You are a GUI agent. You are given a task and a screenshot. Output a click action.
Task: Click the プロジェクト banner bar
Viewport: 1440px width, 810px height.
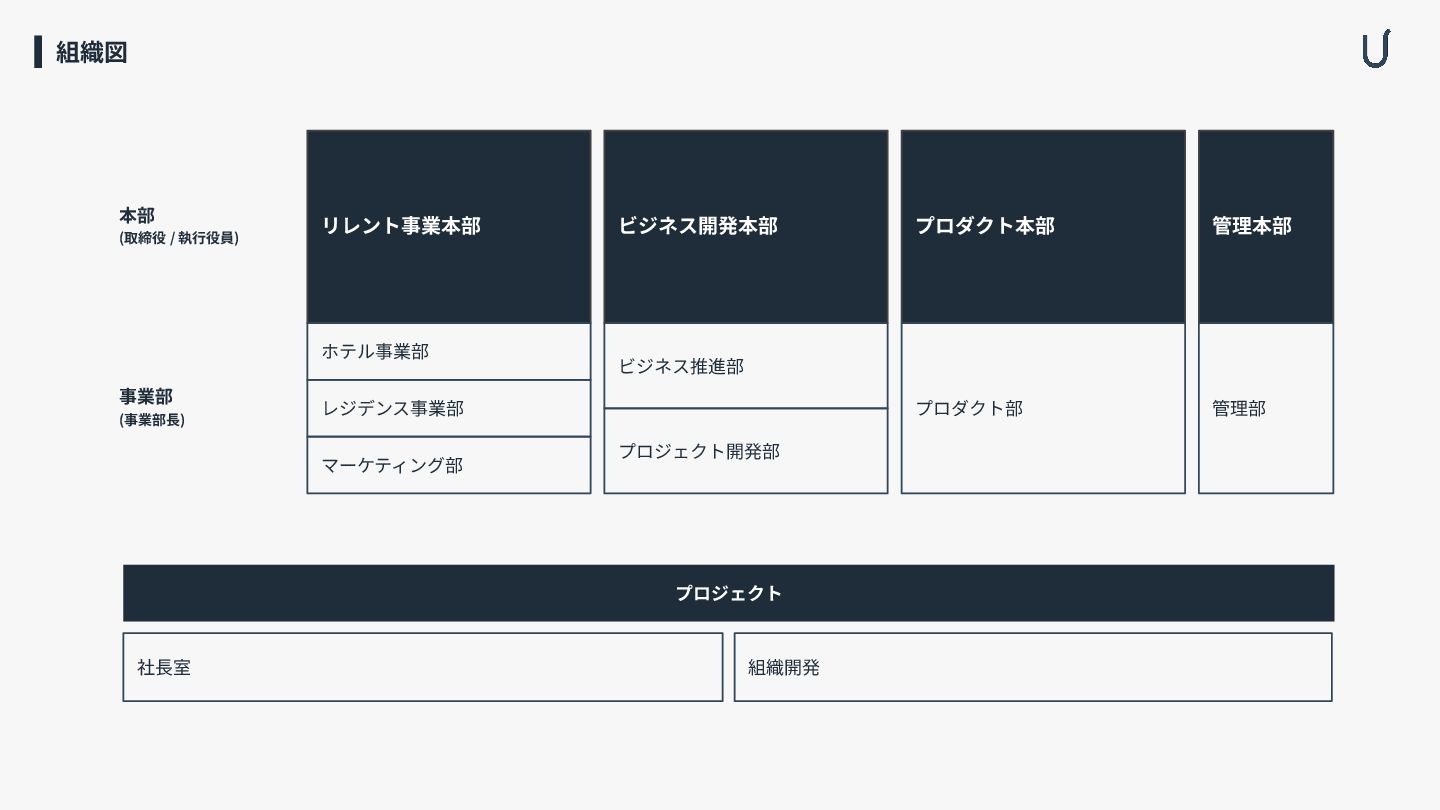[x=728, y=593]
